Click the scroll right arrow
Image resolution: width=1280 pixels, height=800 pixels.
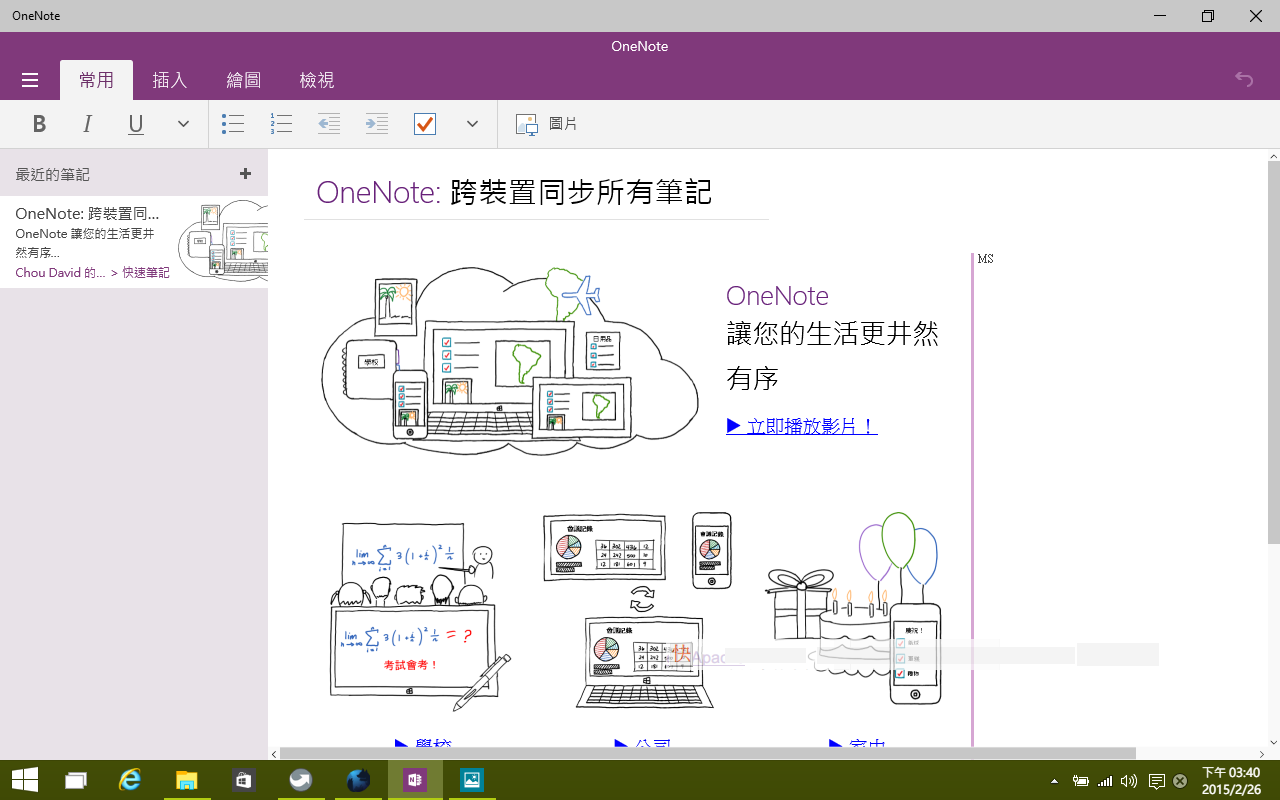coord(1261,754)
